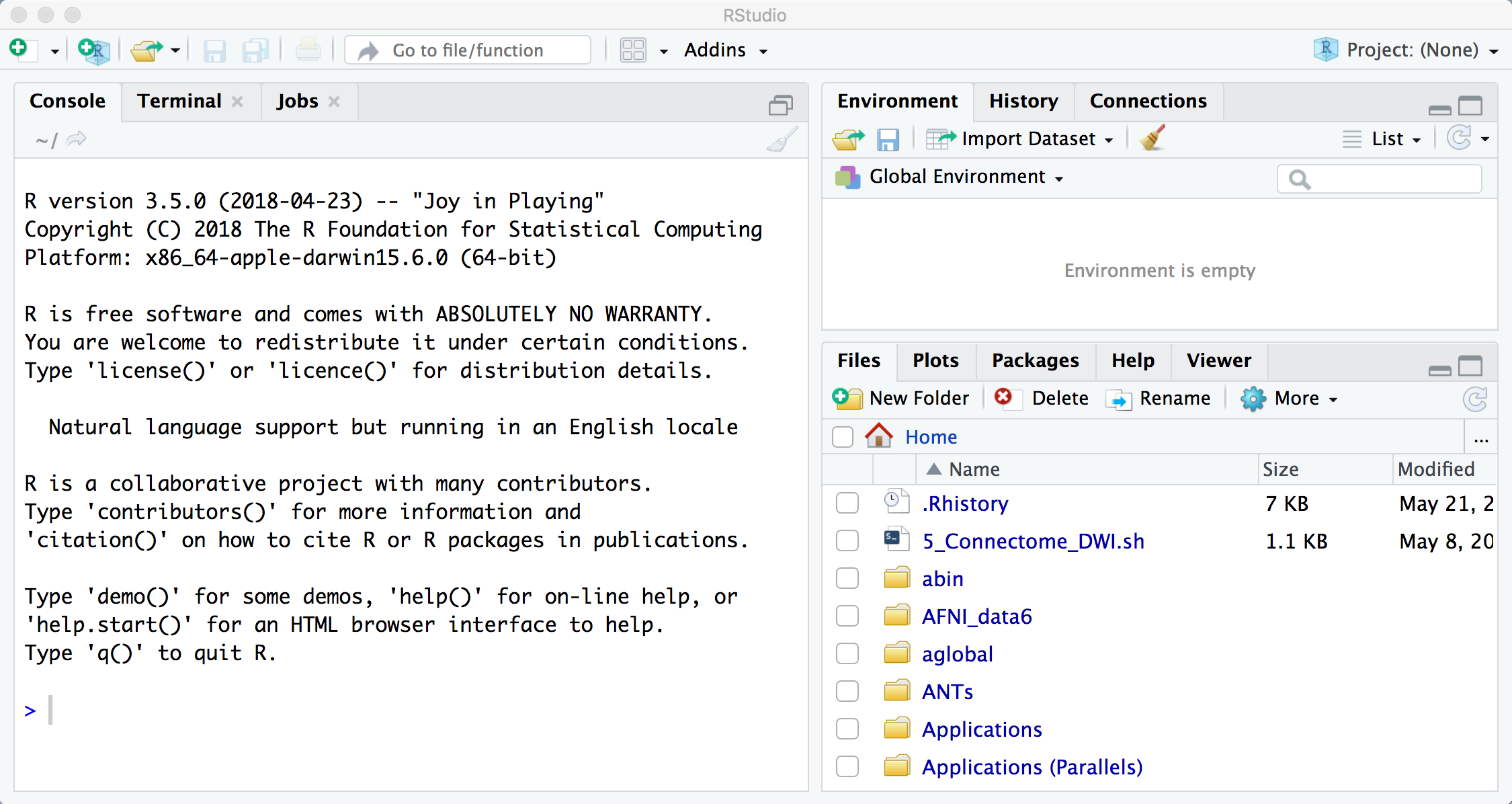Save workspace icon in Environment pane

(x=888, y=140)
